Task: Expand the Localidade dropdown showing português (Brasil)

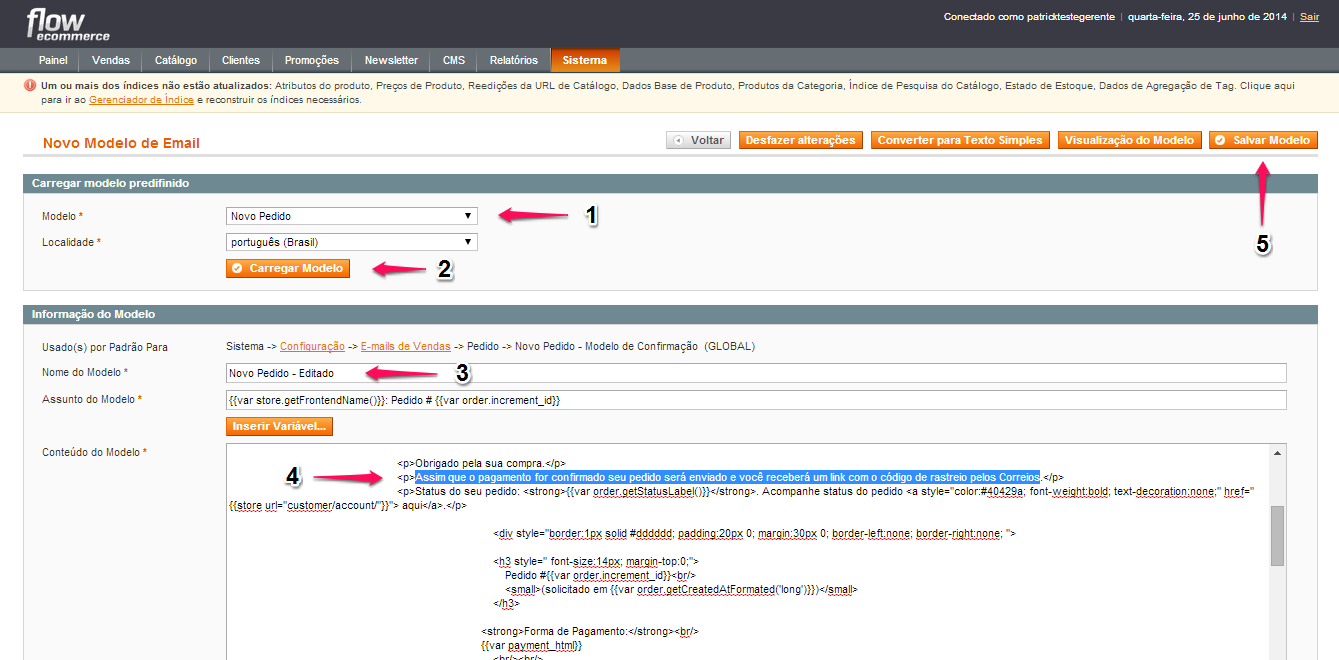Action: point(352,242)
